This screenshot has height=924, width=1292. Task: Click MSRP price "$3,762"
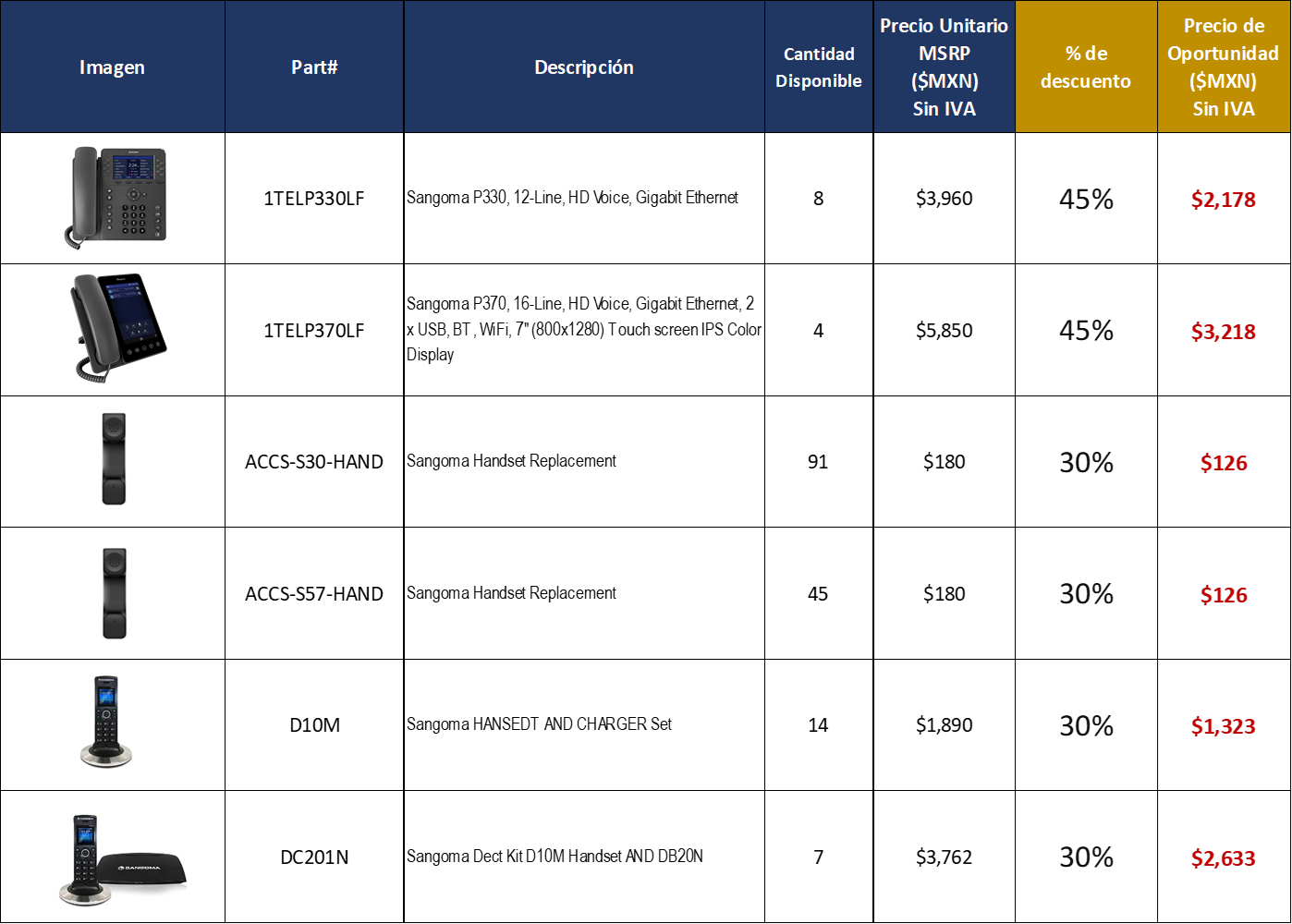944,857
